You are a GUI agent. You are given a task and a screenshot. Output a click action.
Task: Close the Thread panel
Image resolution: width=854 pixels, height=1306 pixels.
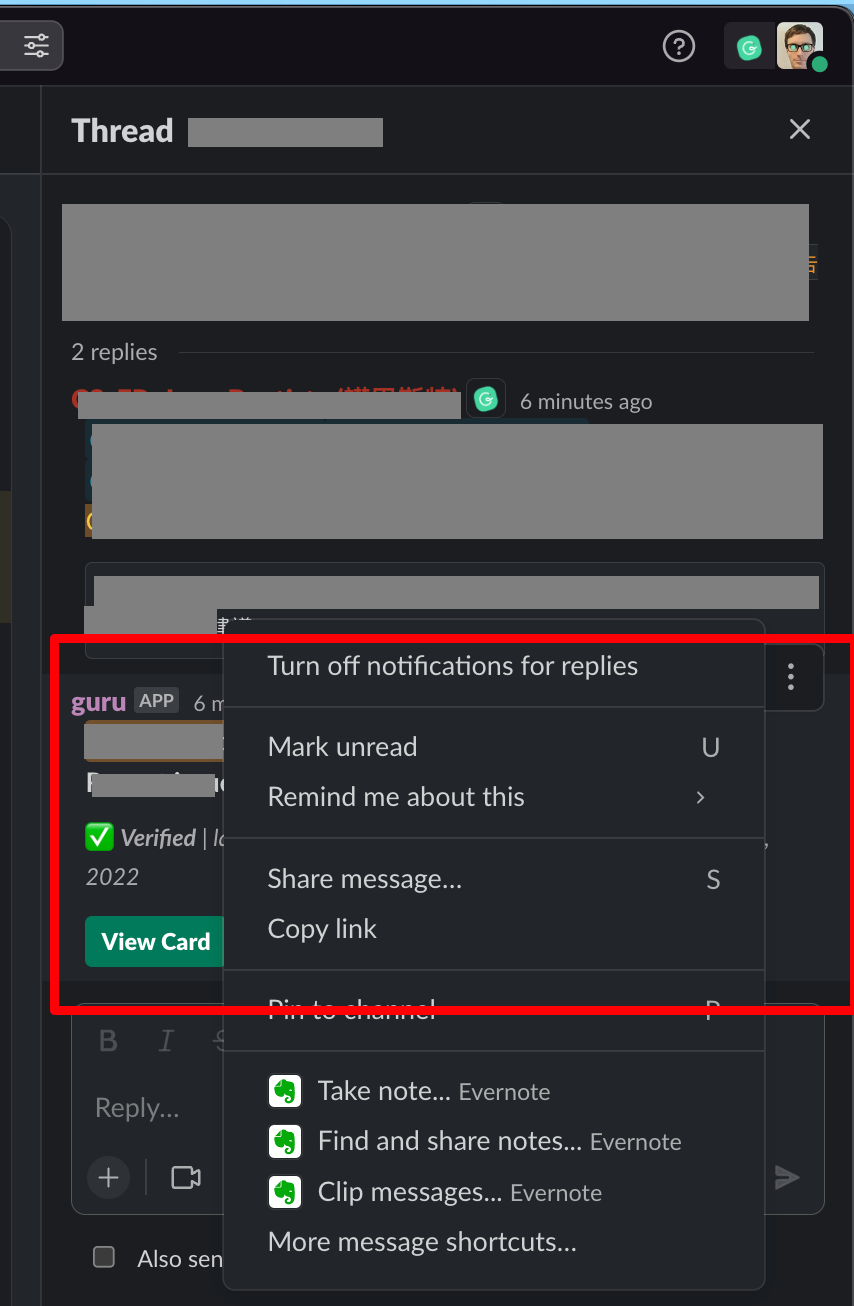[799, 129]
